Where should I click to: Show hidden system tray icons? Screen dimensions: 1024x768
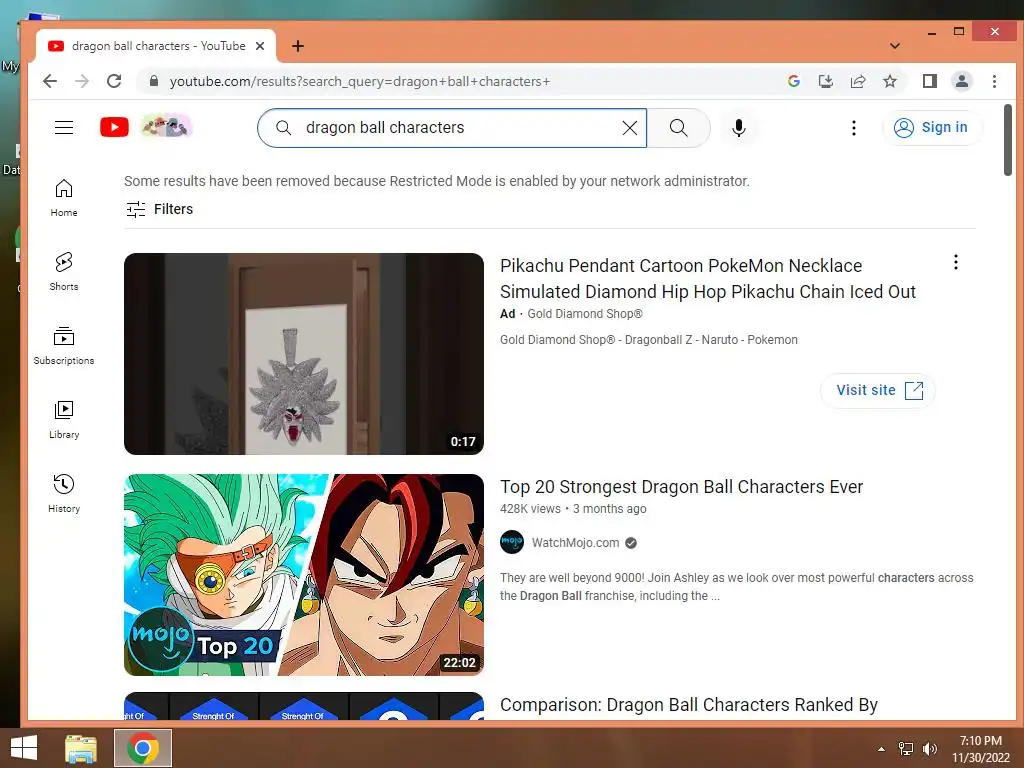coord(882,749)
